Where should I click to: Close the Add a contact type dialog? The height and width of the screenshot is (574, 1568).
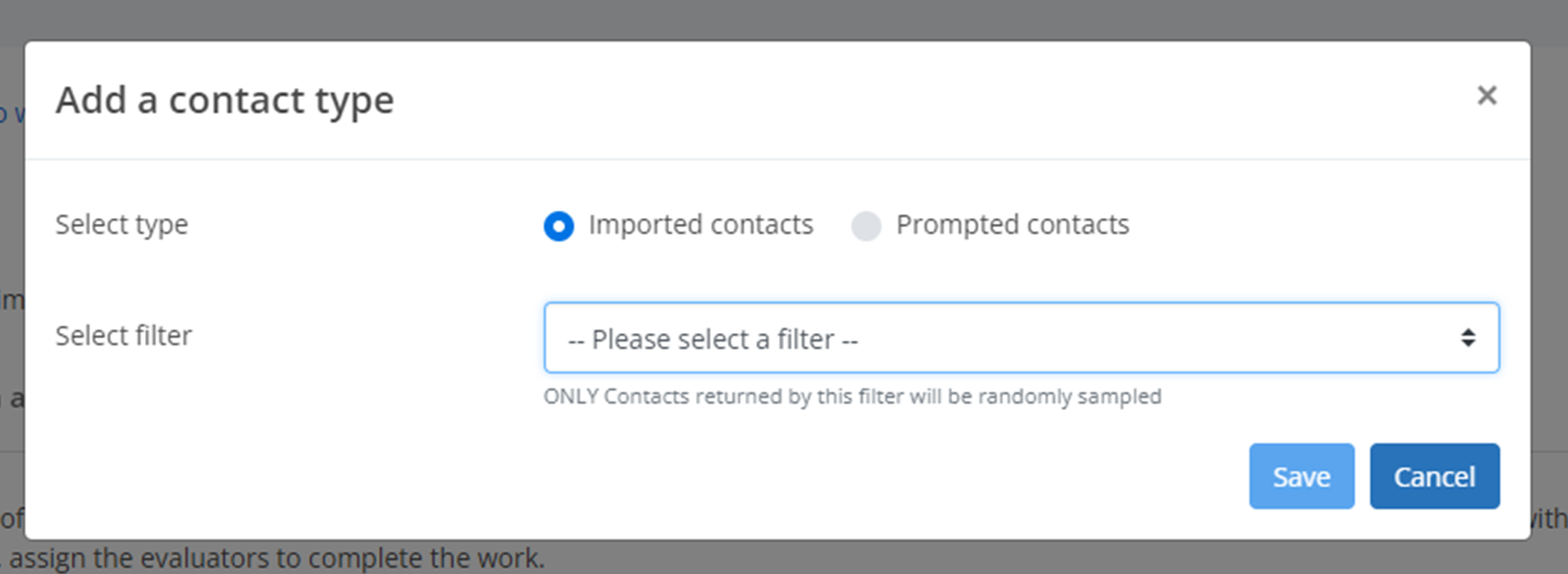pyautogui.click(x=1486, y=95)
